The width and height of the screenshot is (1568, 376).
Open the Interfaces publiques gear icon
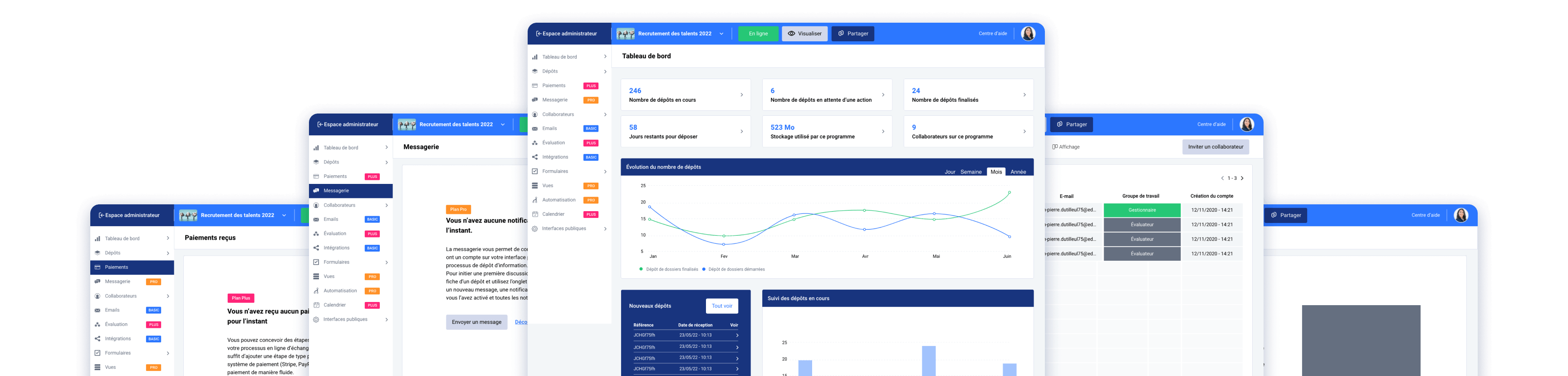tap(534, 228)
